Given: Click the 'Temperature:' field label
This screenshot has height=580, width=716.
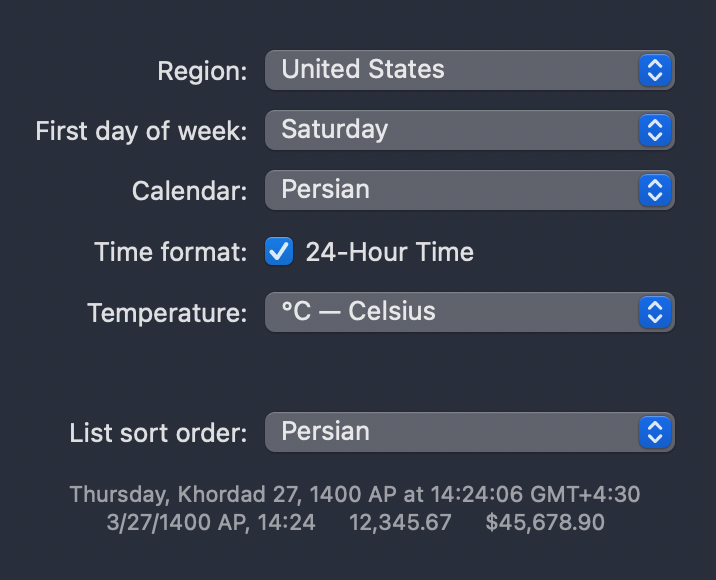Looking at the screenshot, I should tap(167, 313).
